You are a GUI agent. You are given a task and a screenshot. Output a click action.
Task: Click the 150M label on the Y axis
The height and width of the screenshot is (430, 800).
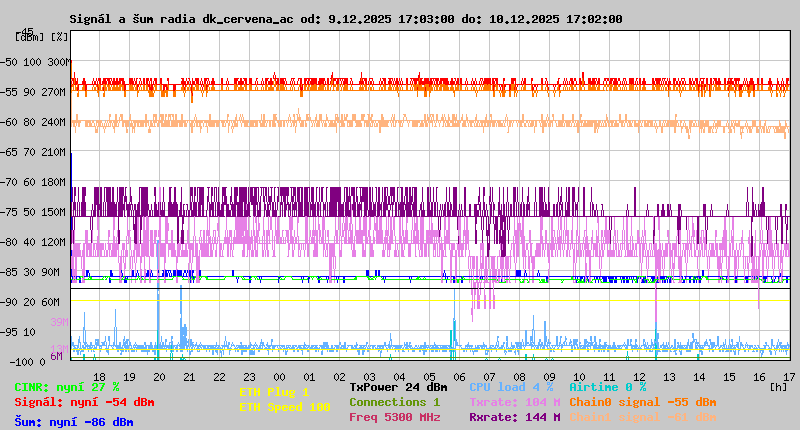[x=54, y=212]
